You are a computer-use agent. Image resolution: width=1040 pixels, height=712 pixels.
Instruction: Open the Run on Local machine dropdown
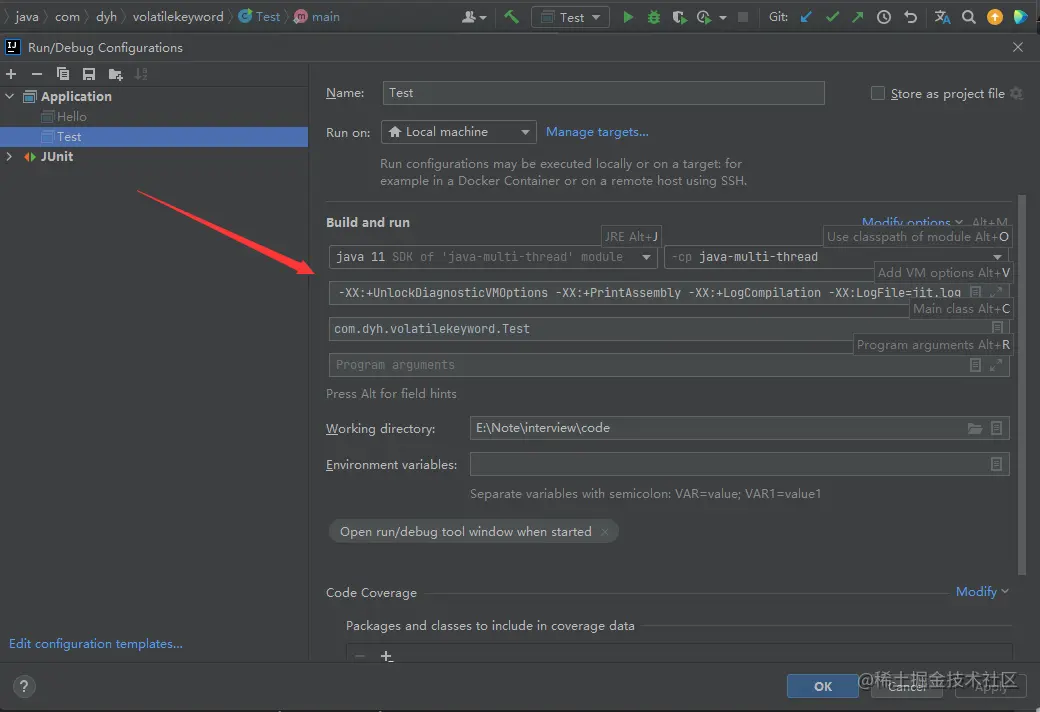(x=458, y=132)
